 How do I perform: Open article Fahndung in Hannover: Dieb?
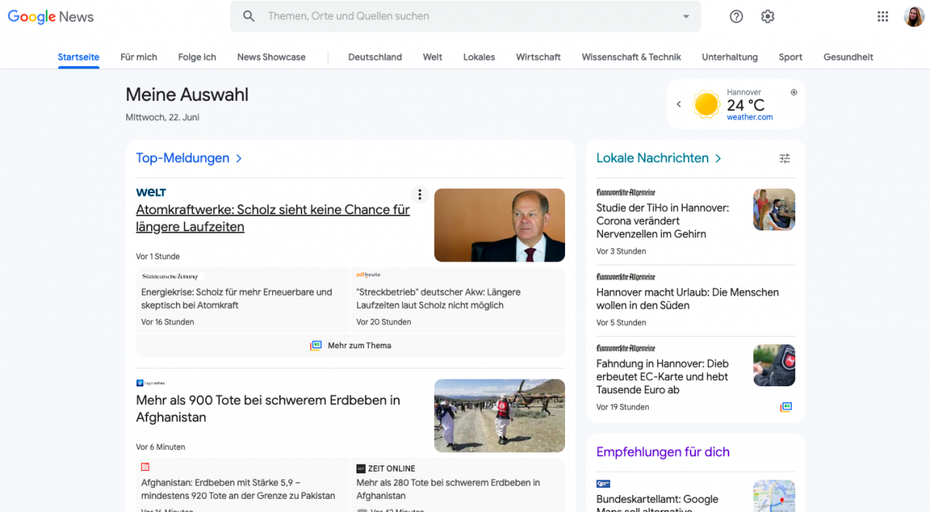pos(663,377)
